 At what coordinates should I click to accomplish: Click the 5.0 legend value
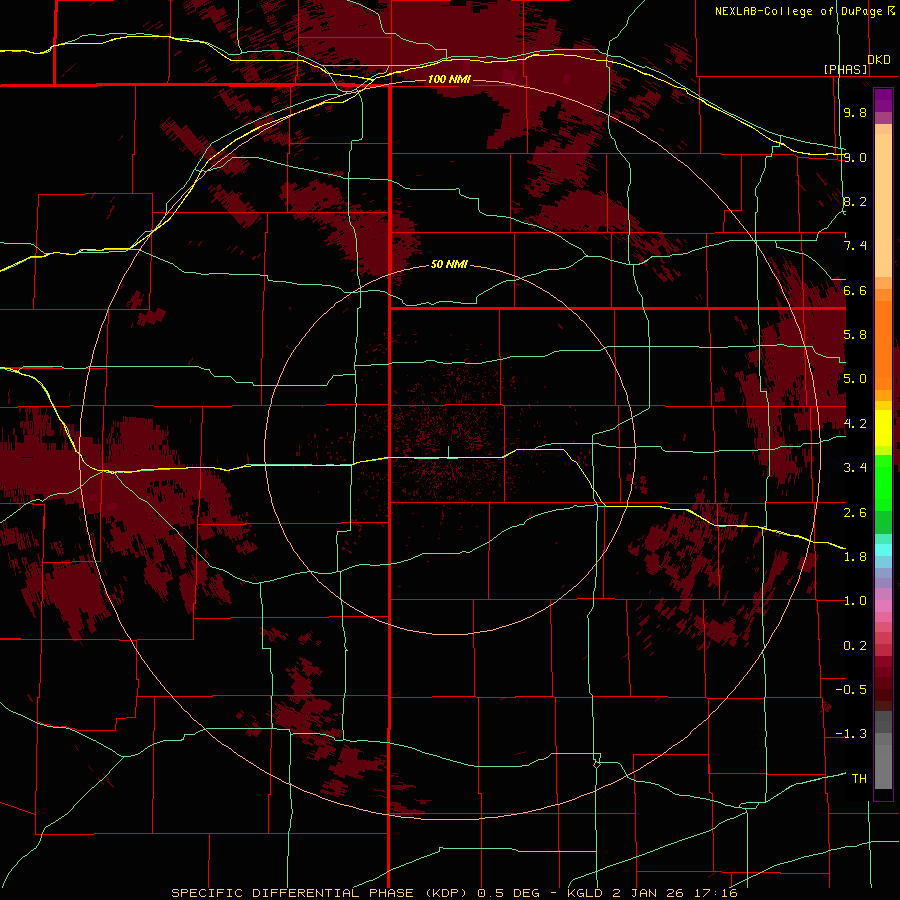point(855,379)
